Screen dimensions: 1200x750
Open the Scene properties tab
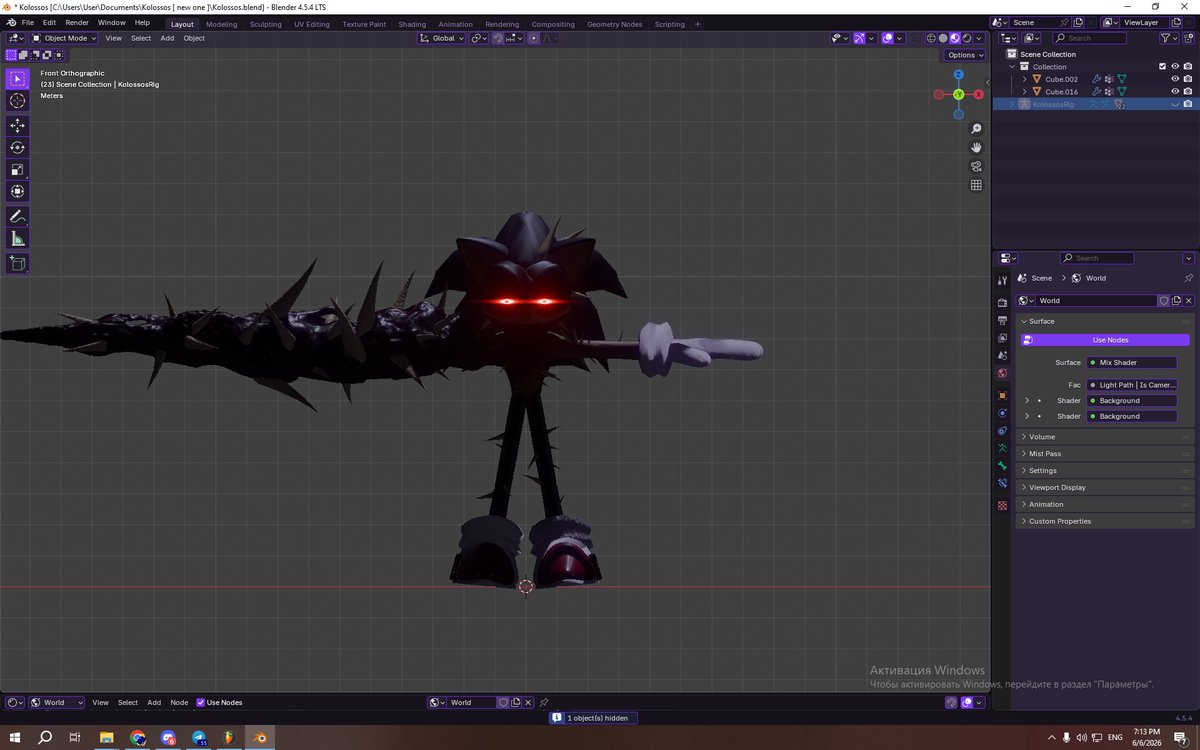point(1002,356)
